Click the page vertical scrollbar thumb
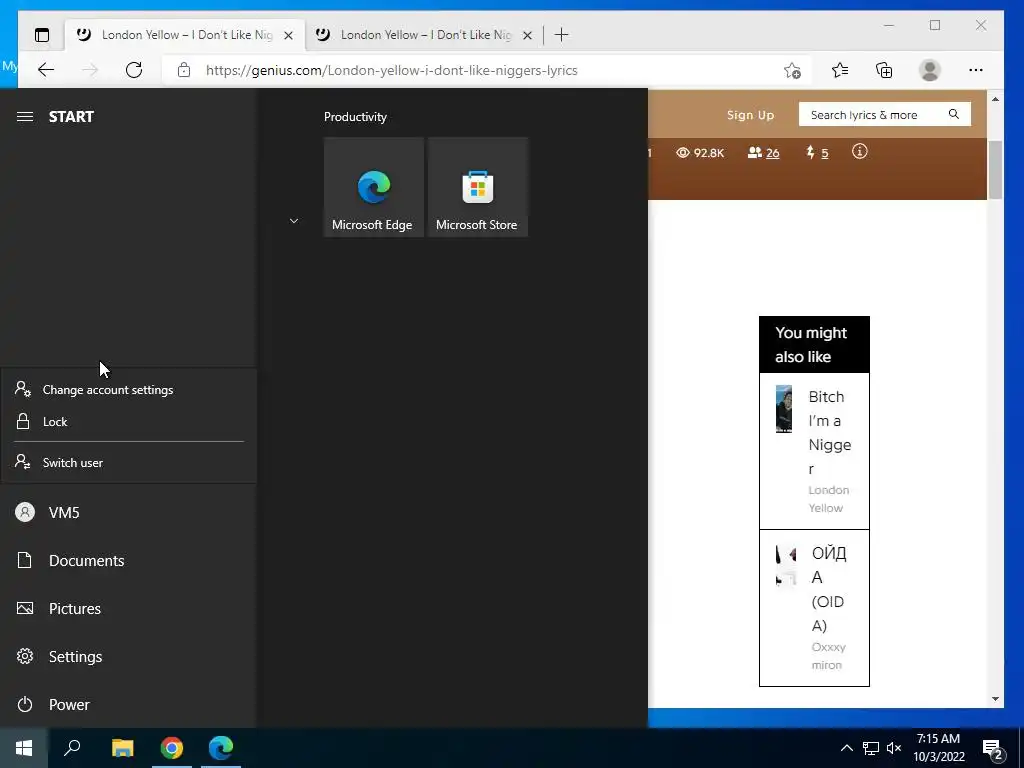Viewport: 1024px width, 768px height. tap(995, 170)
